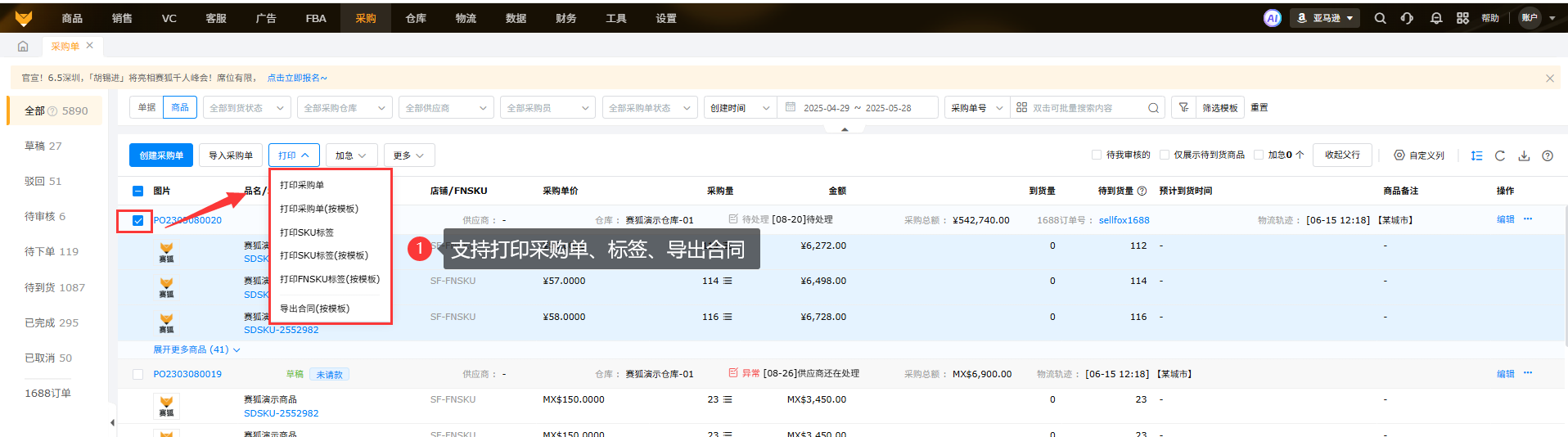Select 打印SKU标签 from print menu
This screenshot has width=1568, height=437.
tap(307, 232)
